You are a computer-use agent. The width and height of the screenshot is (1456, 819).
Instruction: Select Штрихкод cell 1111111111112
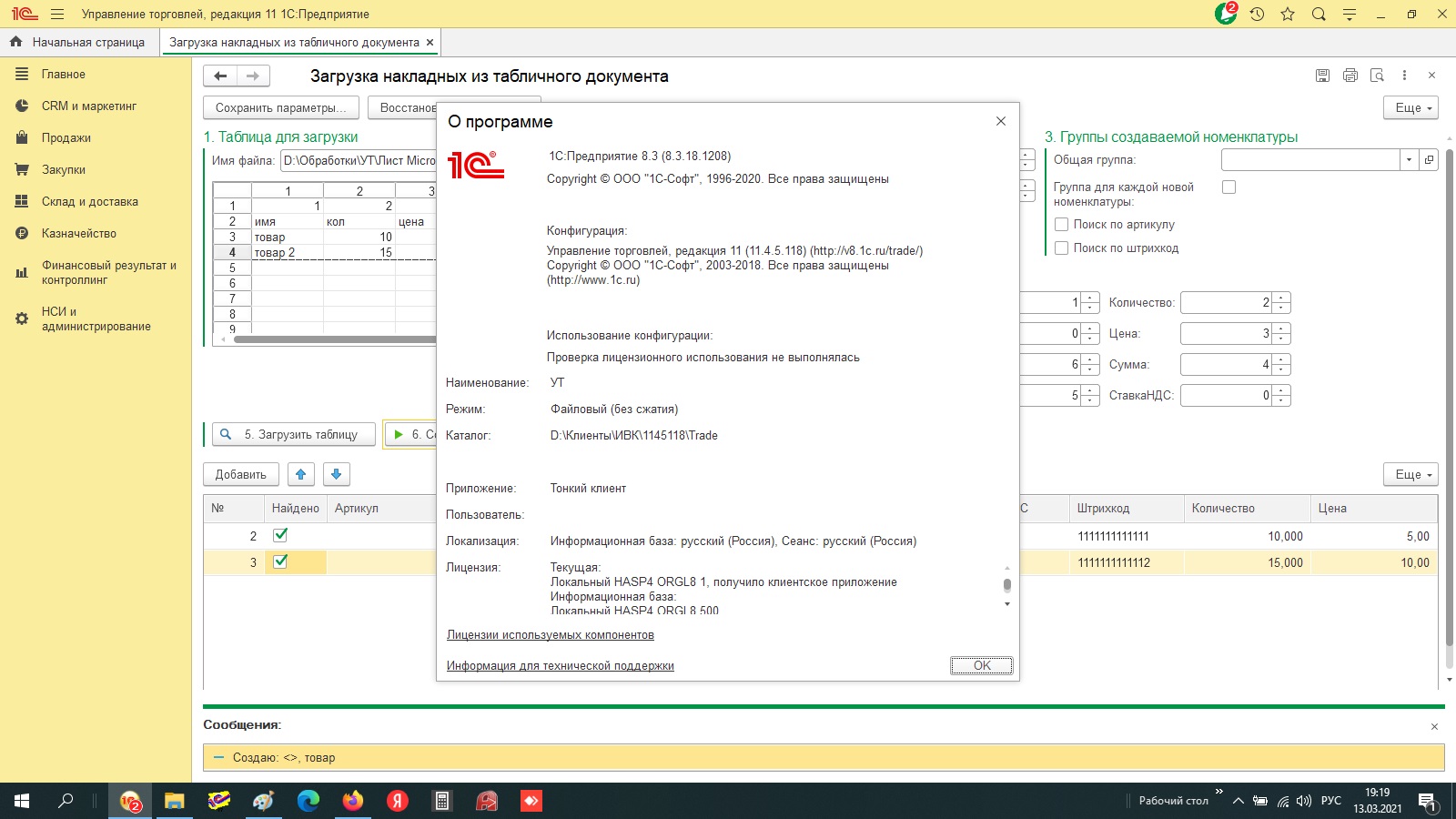[1127, 562]
